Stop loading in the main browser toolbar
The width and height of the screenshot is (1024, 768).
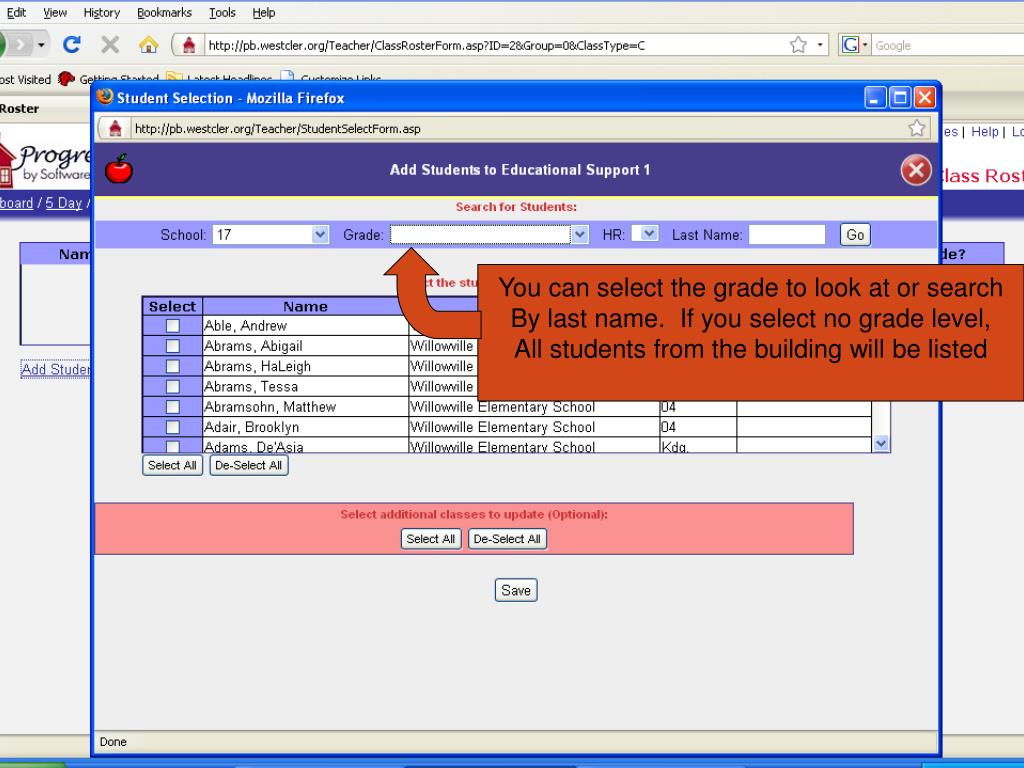coord(110,44)
